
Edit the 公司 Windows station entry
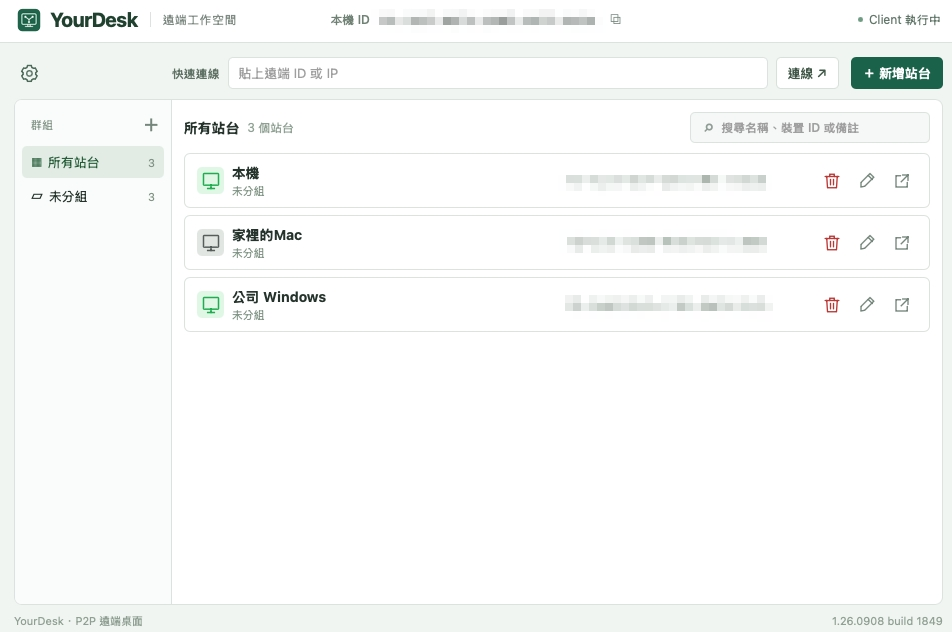pos(867,305)
